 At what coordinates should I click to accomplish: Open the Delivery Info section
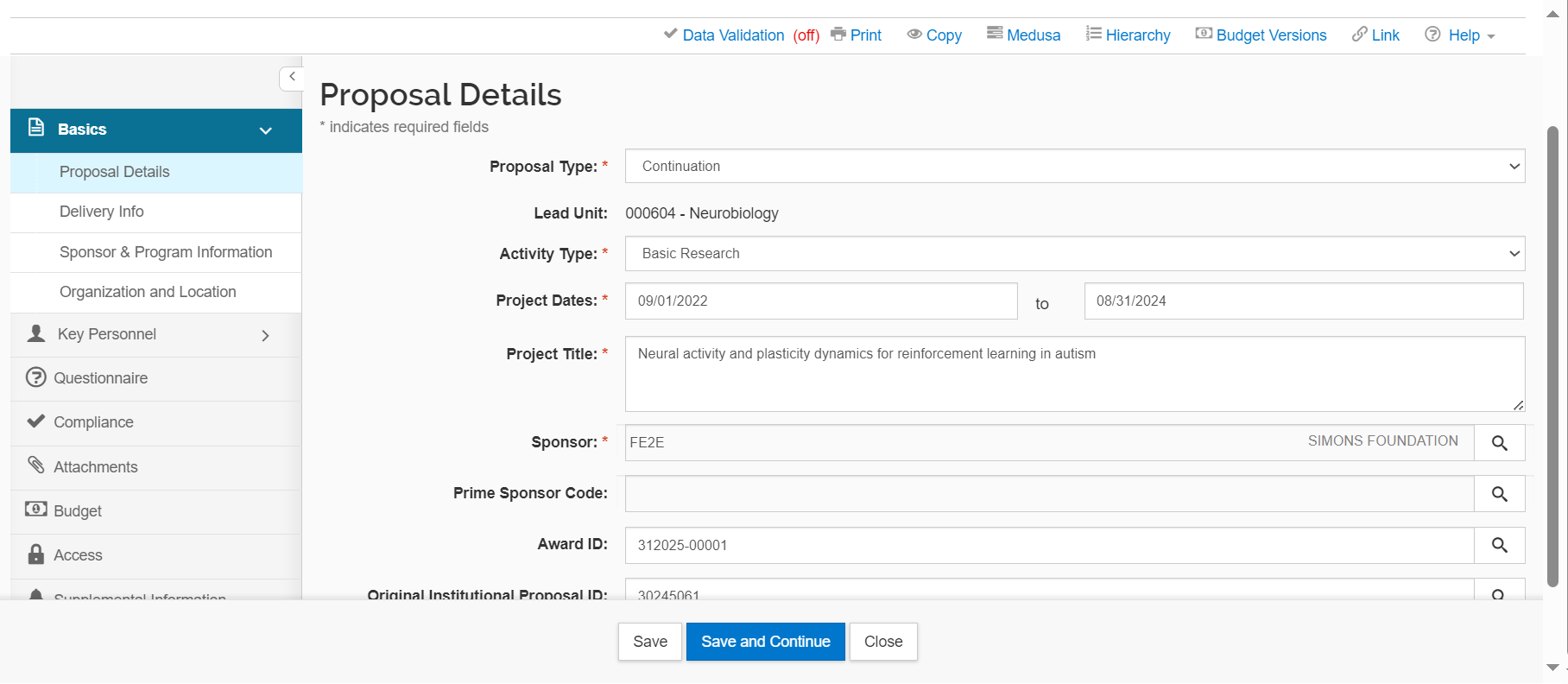pos(156,212)
